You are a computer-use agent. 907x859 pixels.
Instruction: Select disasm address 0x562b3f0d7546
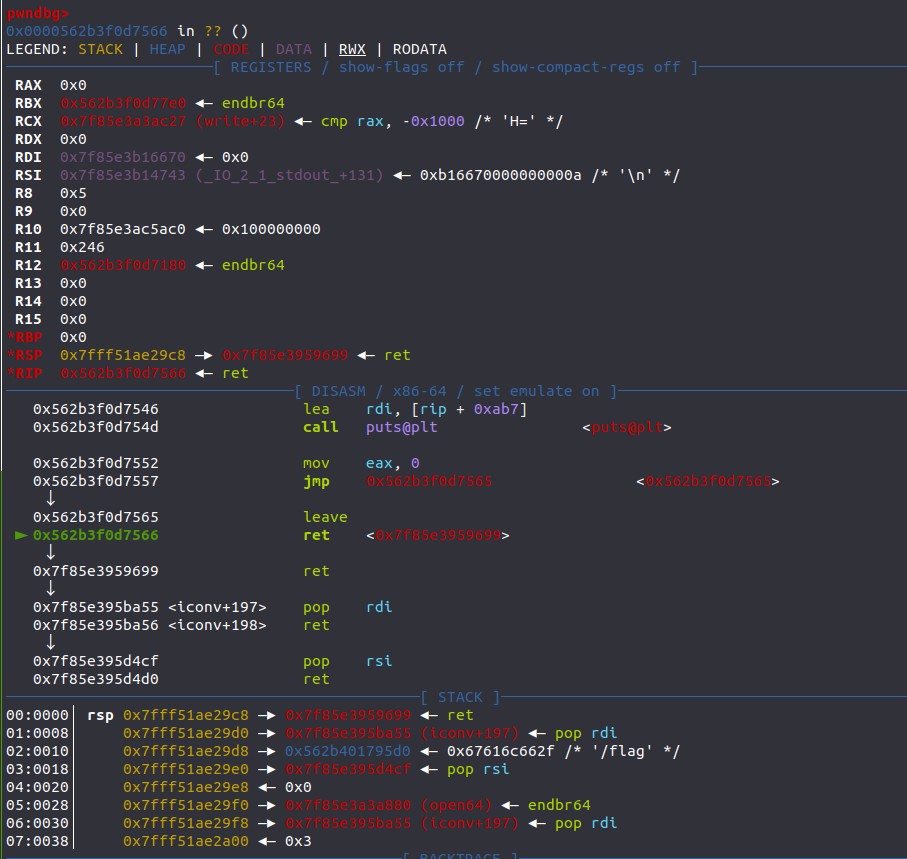95,409
